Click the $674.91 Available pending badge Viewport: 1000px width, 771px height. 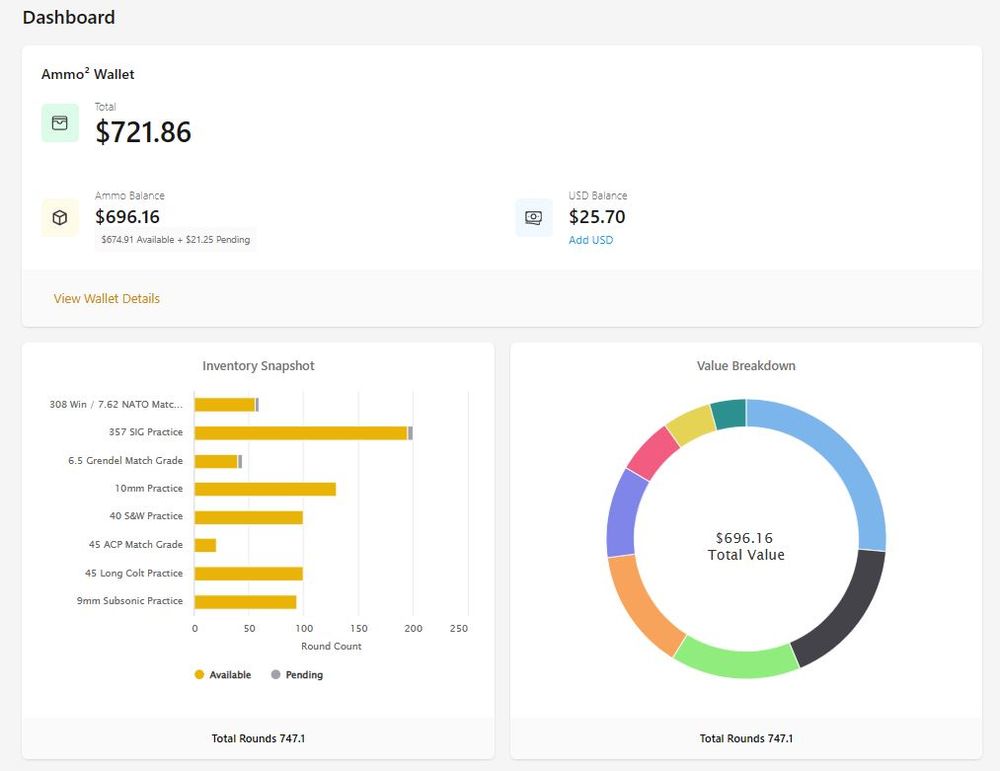click(x=175, y=240)
